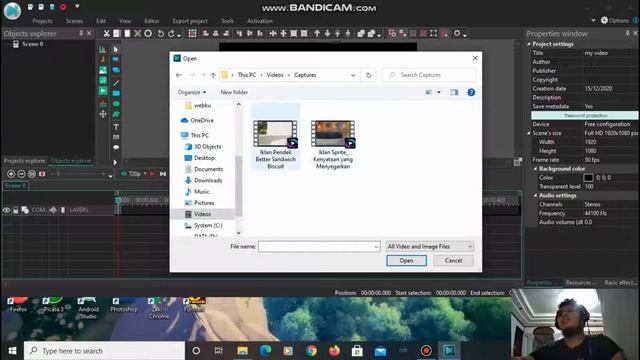Open the Organize dropdown in the Open dialog
640x360 pixels.
pos(192,92)
